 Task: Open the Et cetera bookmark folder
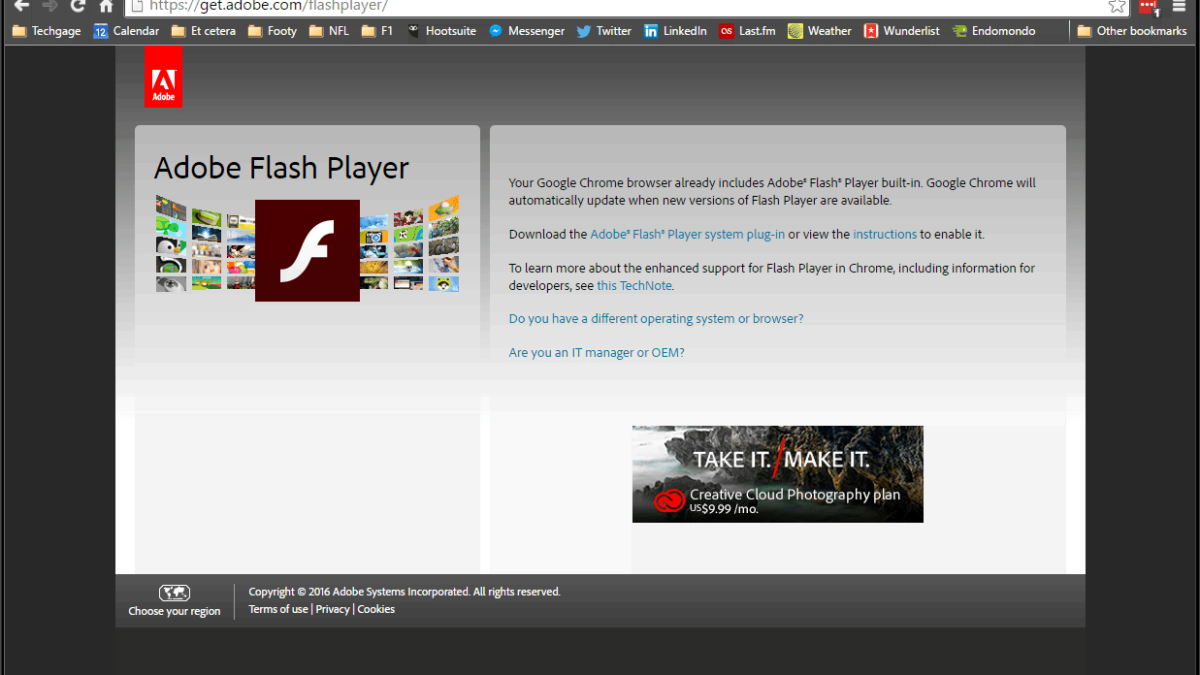(x=203, y=31)
